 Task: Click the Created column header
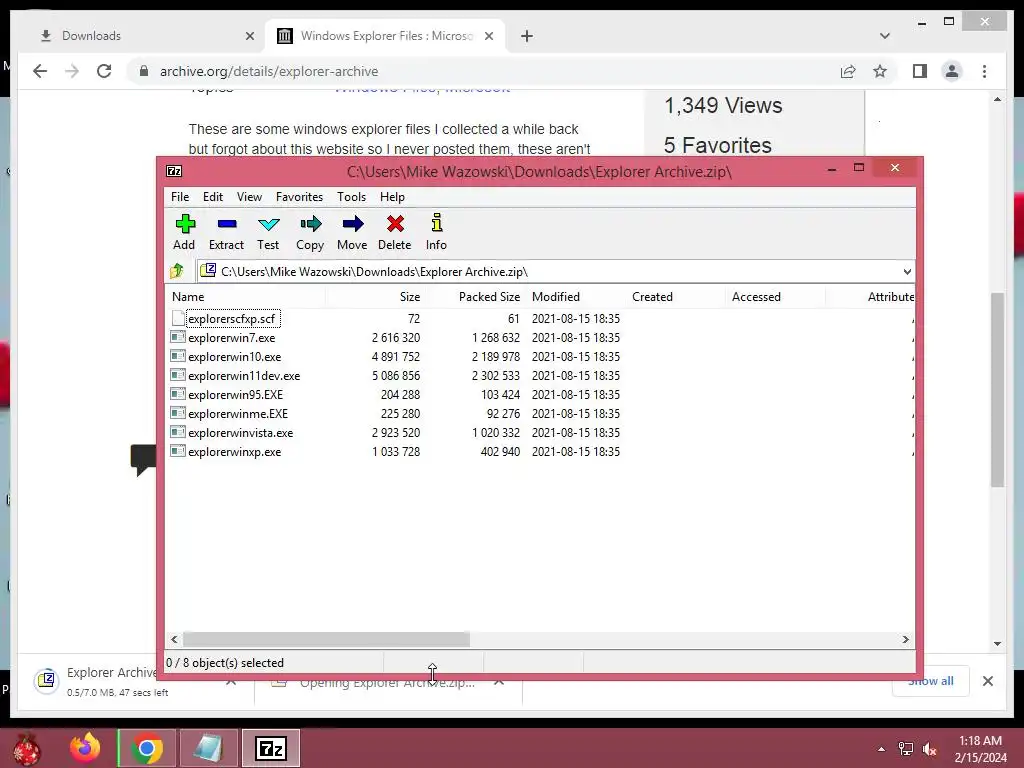click(x=675, y=296)
